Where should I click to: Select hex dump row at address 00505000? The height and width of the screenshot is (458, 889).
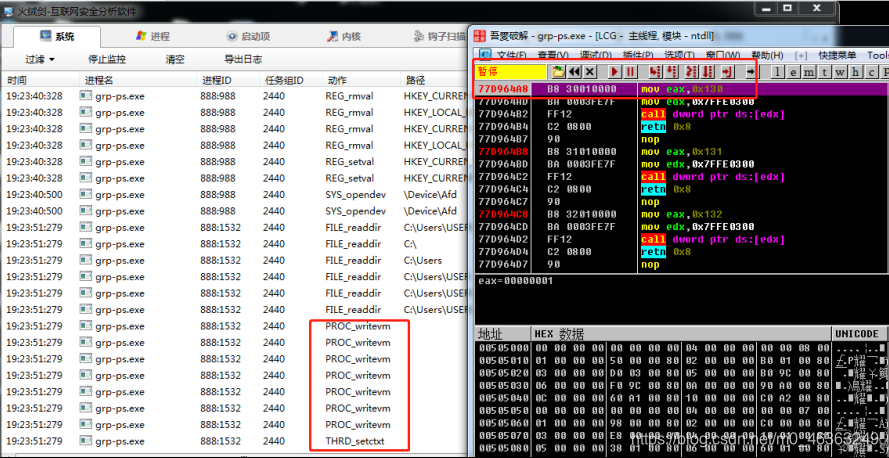point(680,347)
